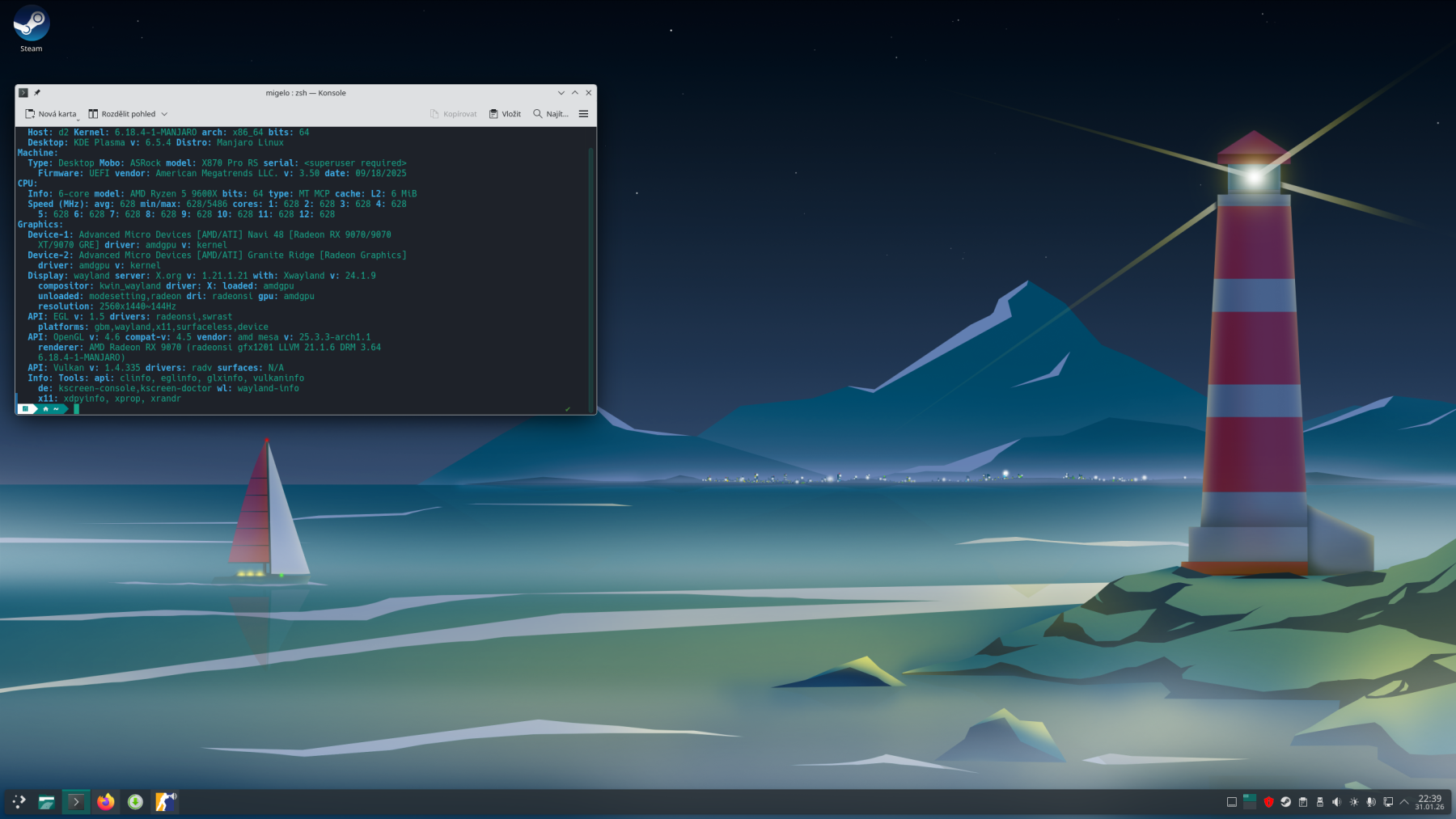
Task: Open the Steam system tray icon
Action: (1285, 802)
